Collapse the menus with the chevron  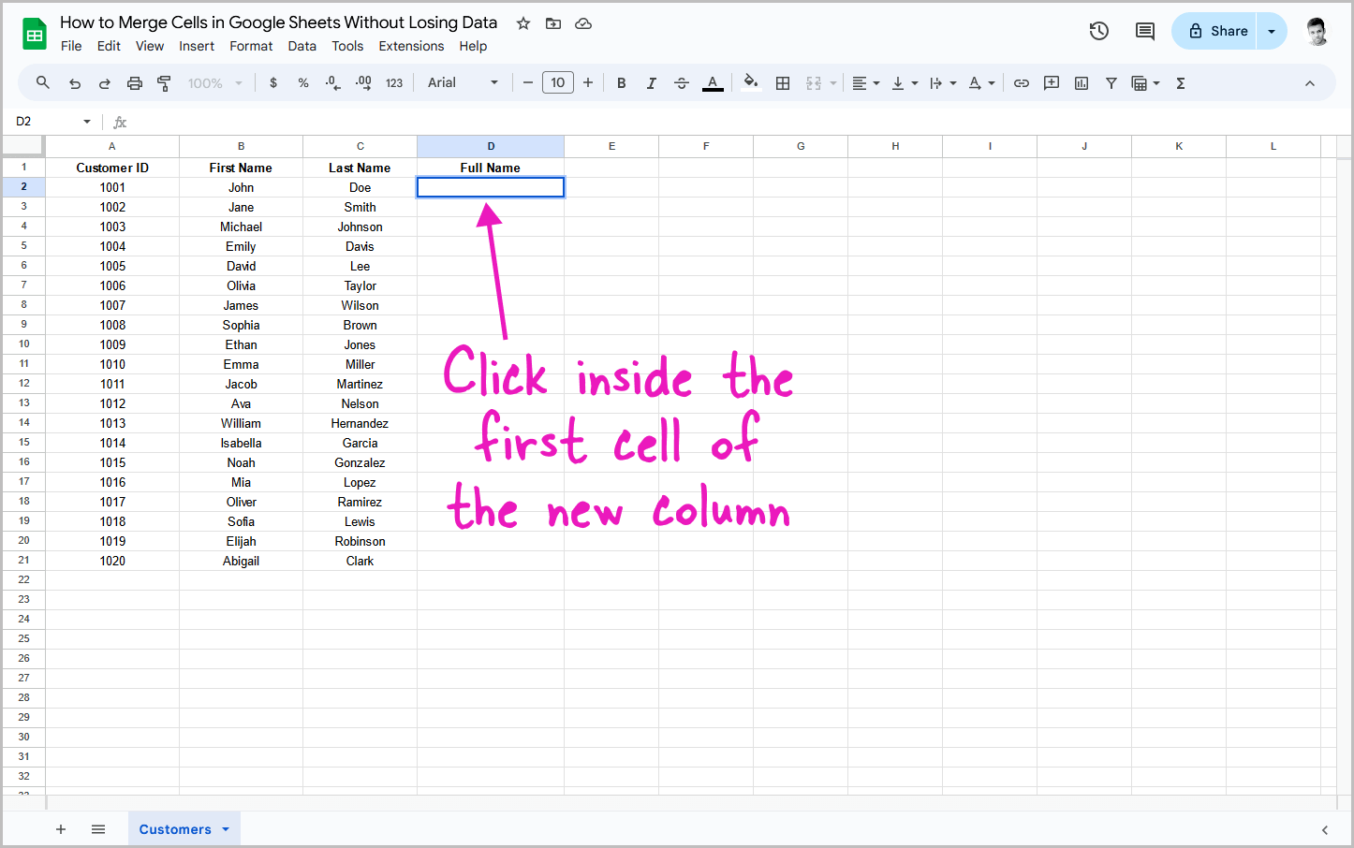[x=1310, y=83]
